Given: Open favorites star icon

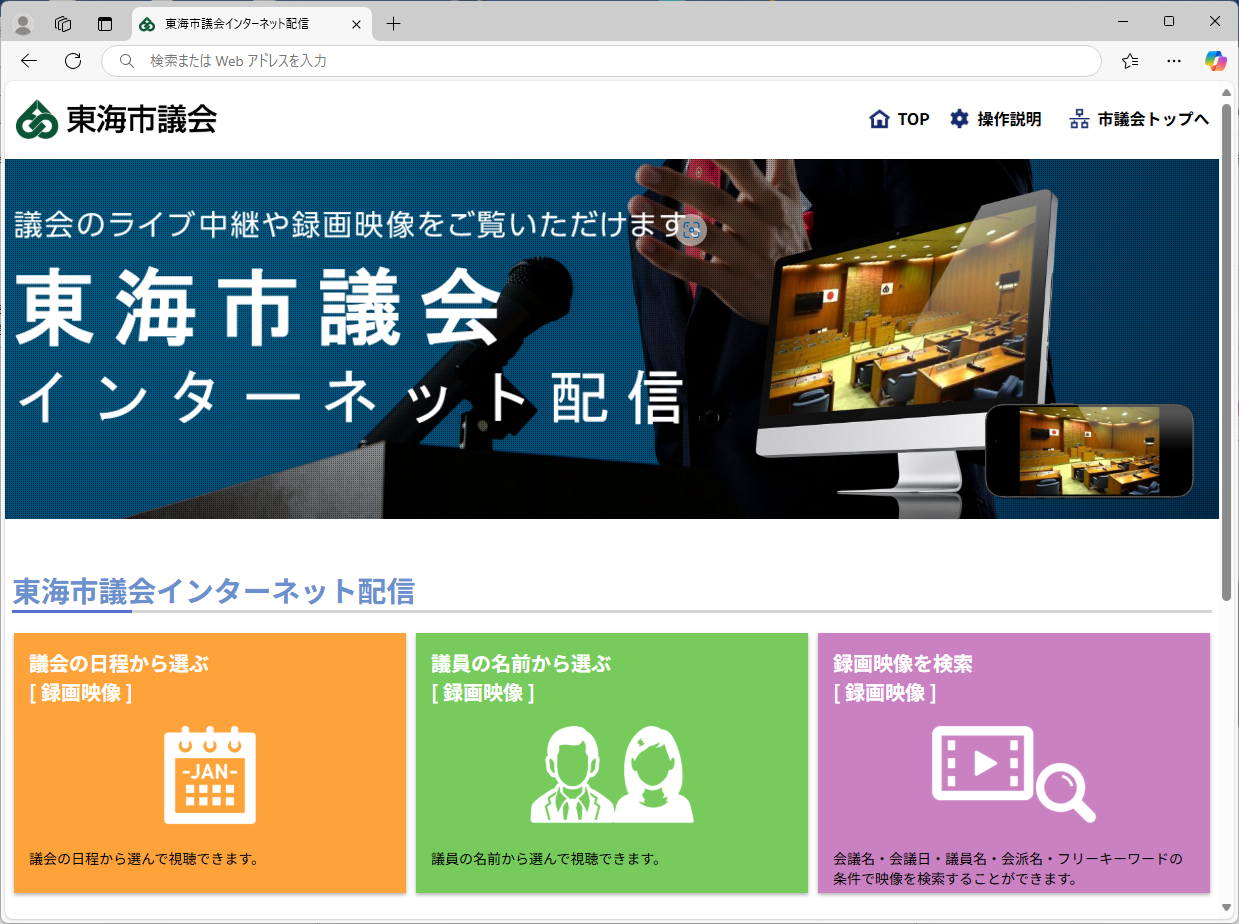Looking at the screenshot, I should (x=1130, y=61).
